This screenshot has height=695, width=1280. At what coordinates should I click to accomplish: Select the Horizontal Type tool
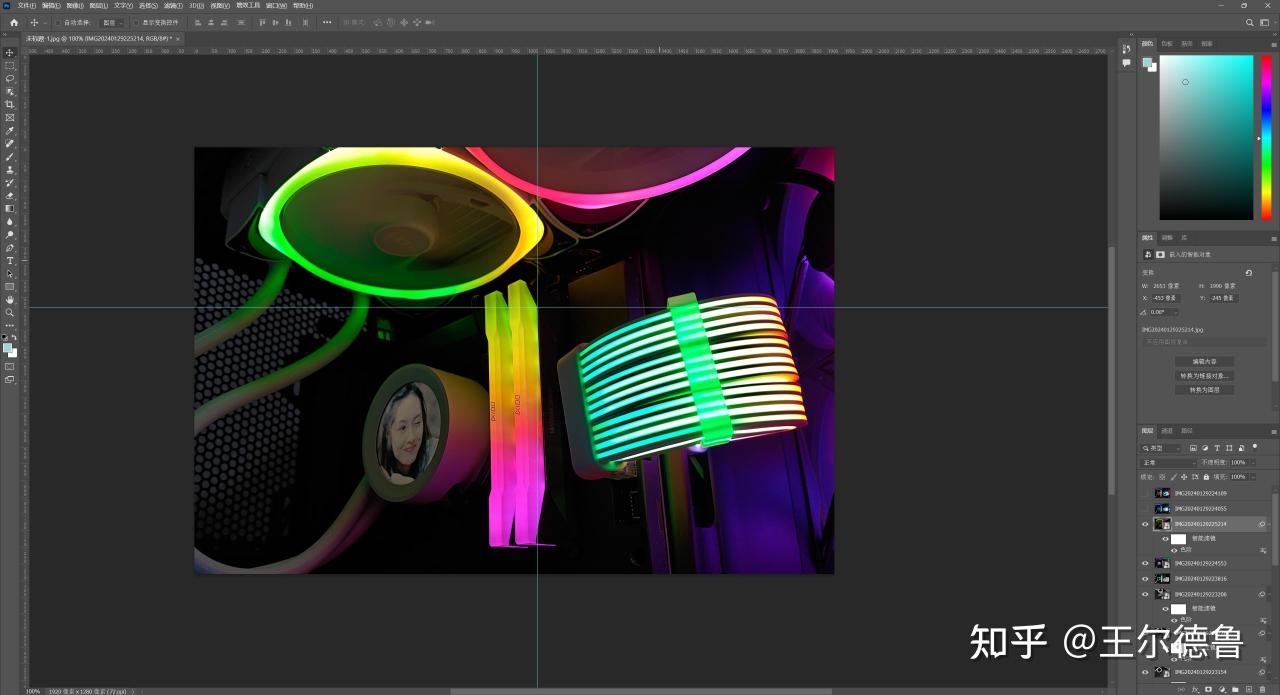click(10, 260)
